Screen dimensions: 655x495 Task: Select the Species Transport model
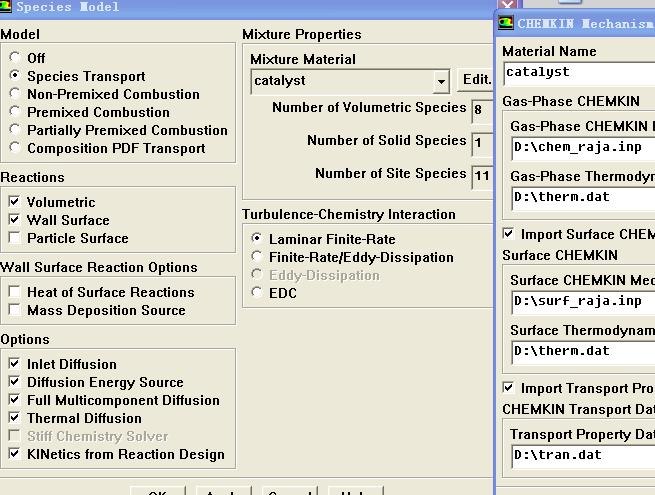[15, 76]
